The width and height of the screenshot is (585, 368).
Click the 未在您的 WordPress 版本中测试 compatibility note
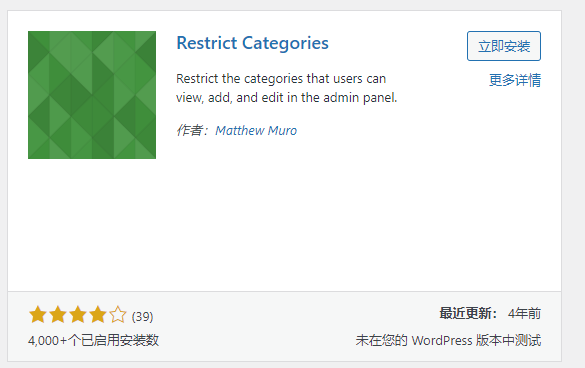pyautogui.click(x=448, y=340)
